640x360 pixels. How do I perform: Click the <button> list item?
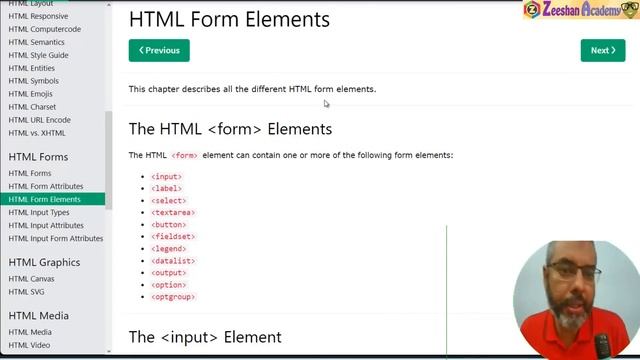[x=169, y=225]
